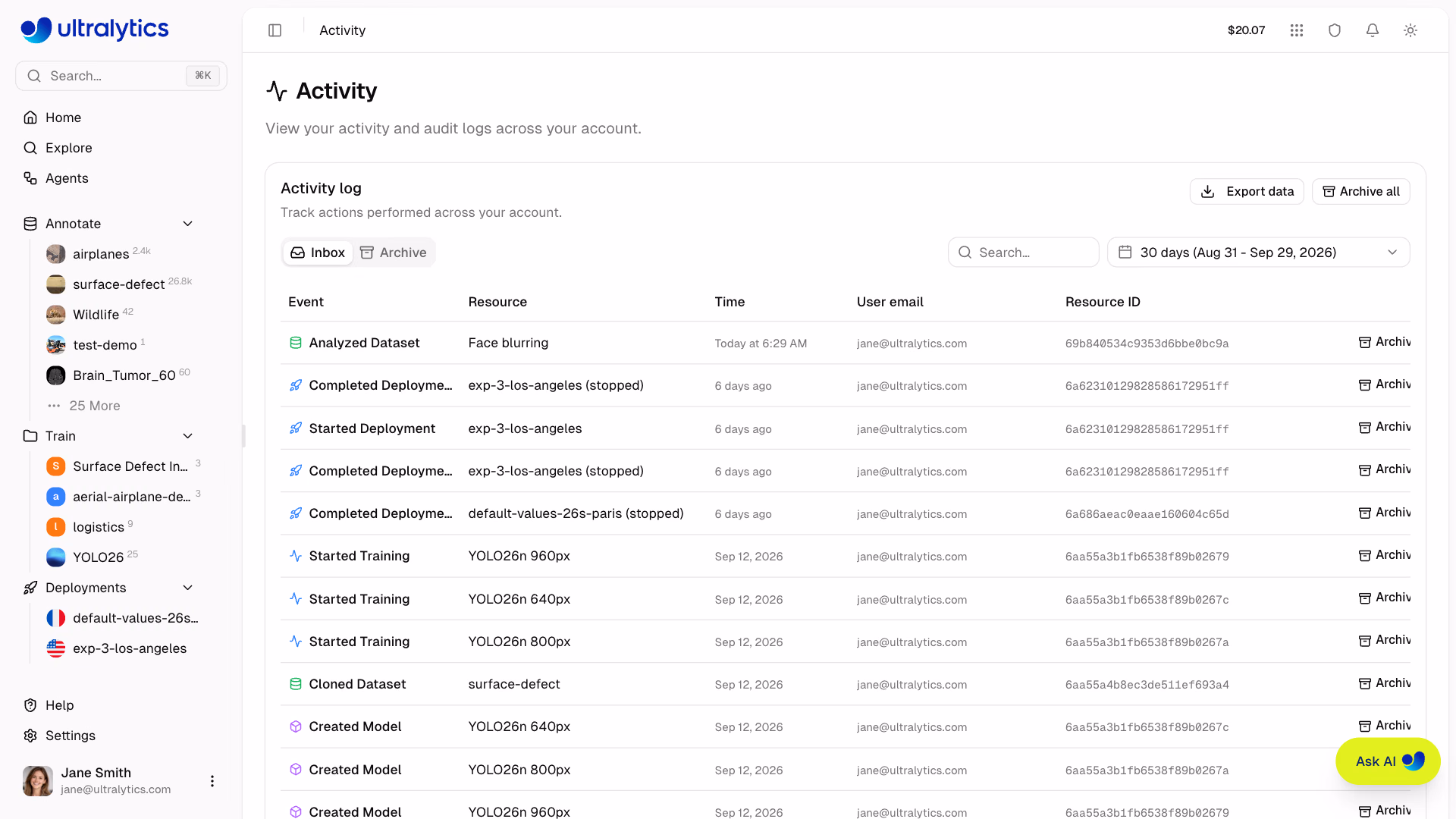
Task: Toggle light/dark theme sun icon
Action: point(1410,30)
